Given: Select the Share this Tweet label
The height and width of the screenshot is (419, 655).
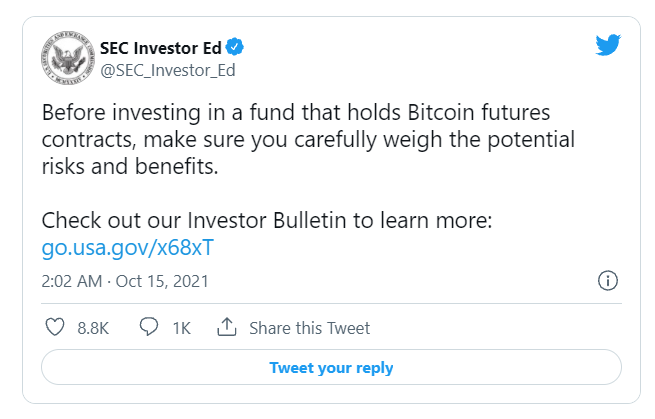Looking at the screenshot, I should click(309, 328).
